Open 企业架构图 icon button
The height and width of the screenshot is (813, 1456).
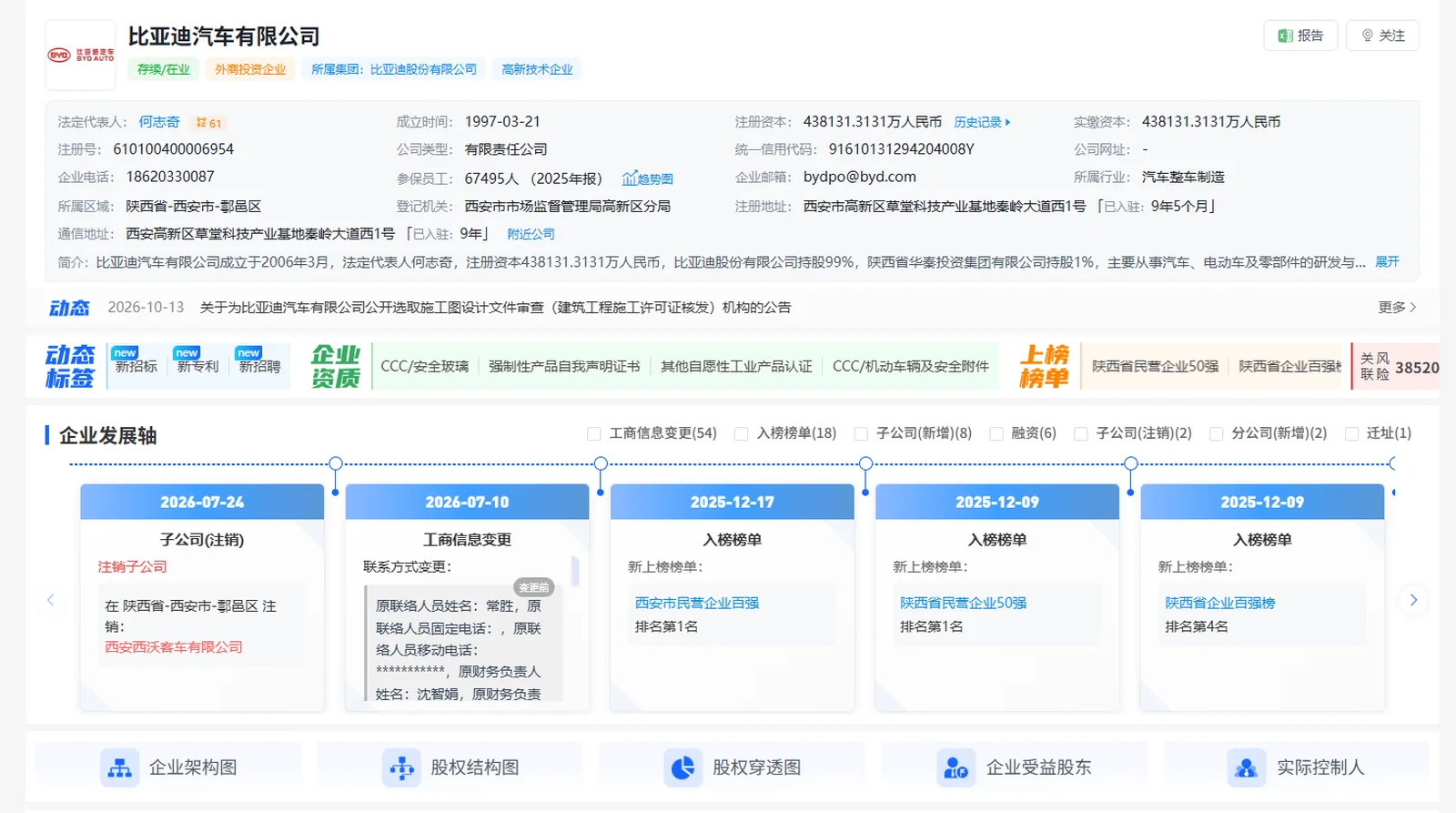tap(168, 767)
